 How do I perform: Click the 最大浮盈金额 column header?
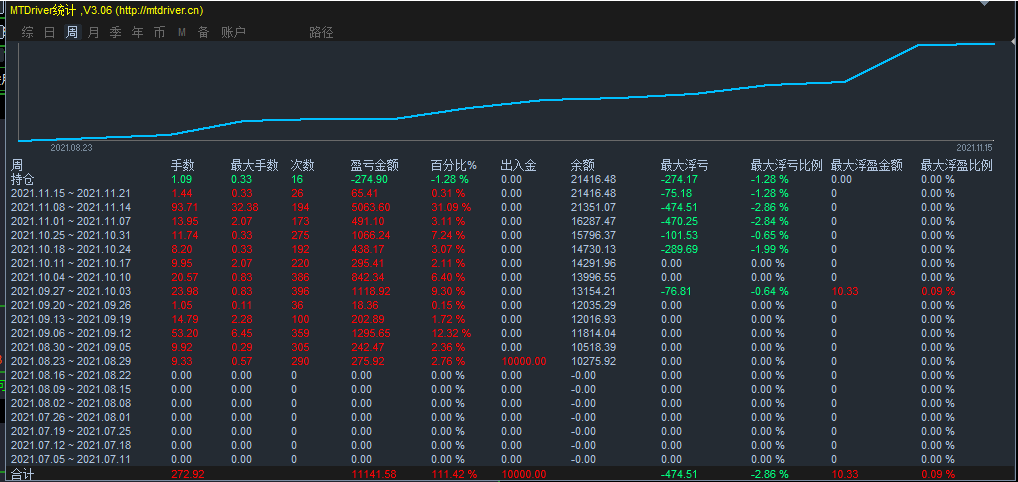click(x=867, y=166)
